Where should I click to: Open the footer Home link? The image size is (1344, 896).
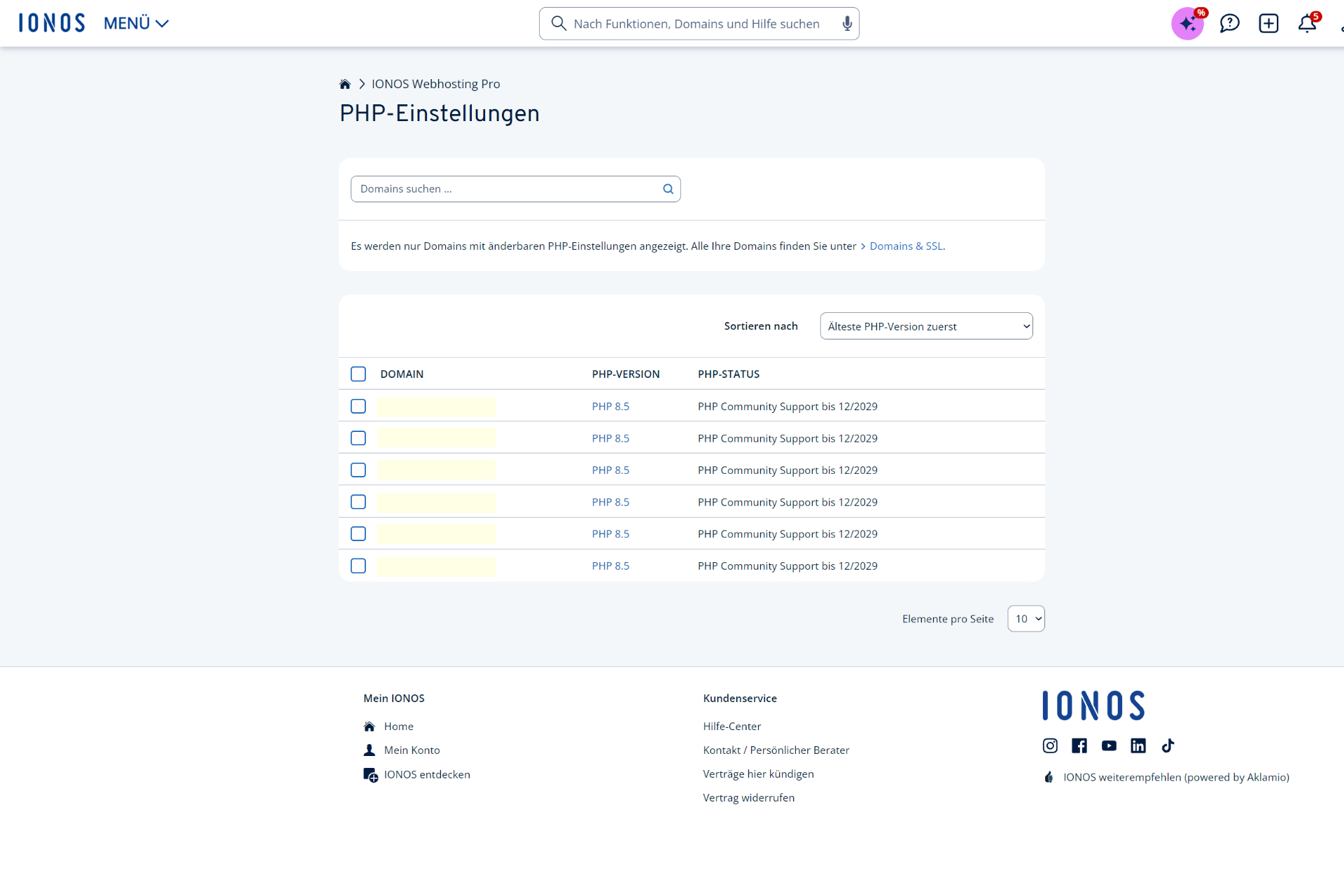(x=398, y=727)
